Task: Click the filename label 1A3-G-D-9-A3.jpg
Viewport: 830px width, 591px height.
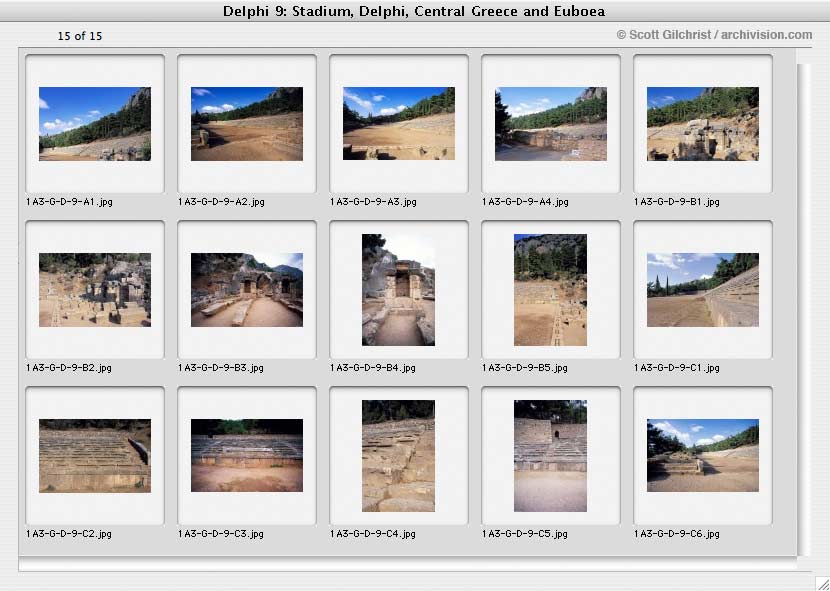Action: coord(373,202)
